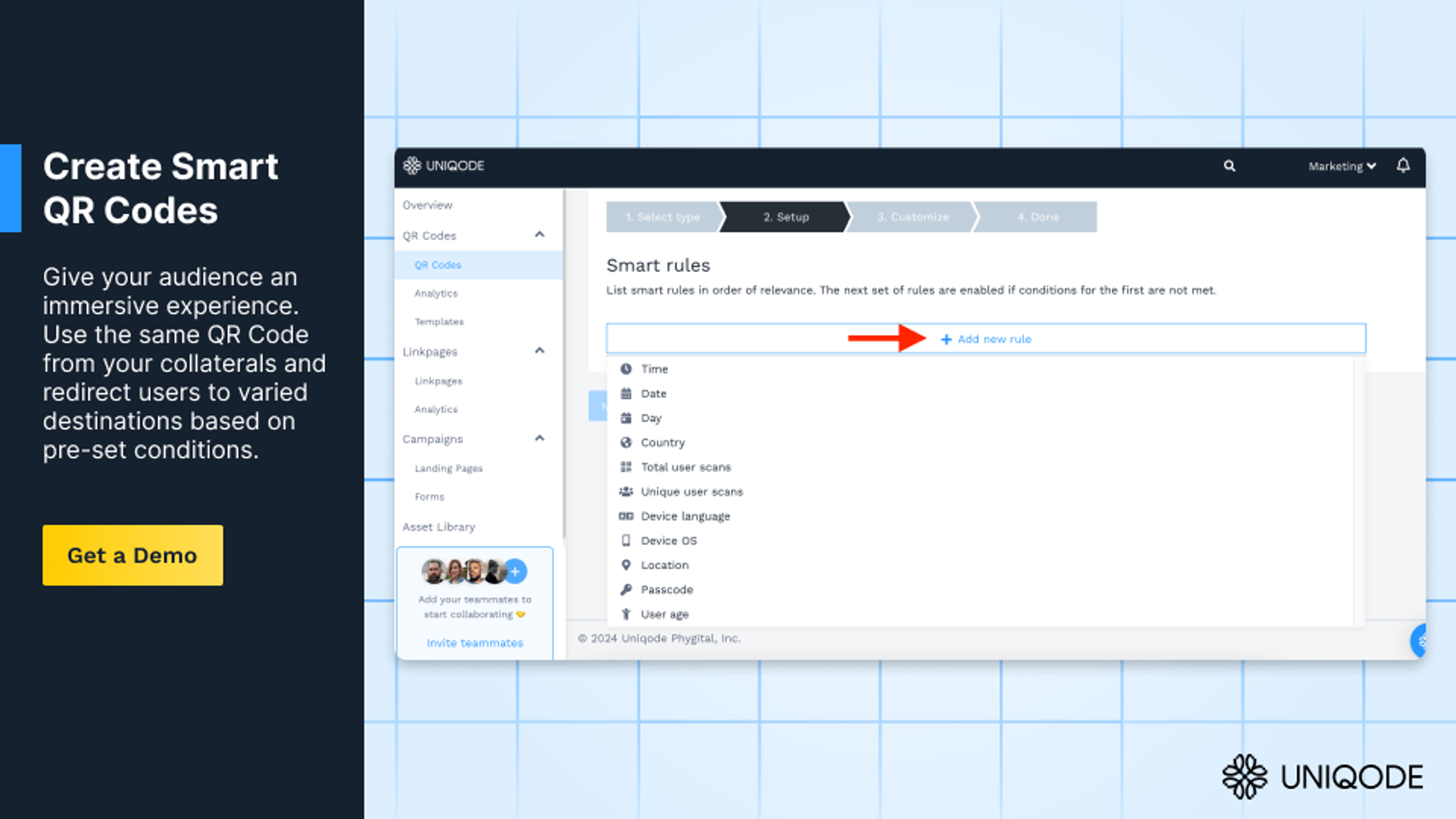The image size is (1456, 819).
Task: Open the notifications bell
Action: [1403, 166]
